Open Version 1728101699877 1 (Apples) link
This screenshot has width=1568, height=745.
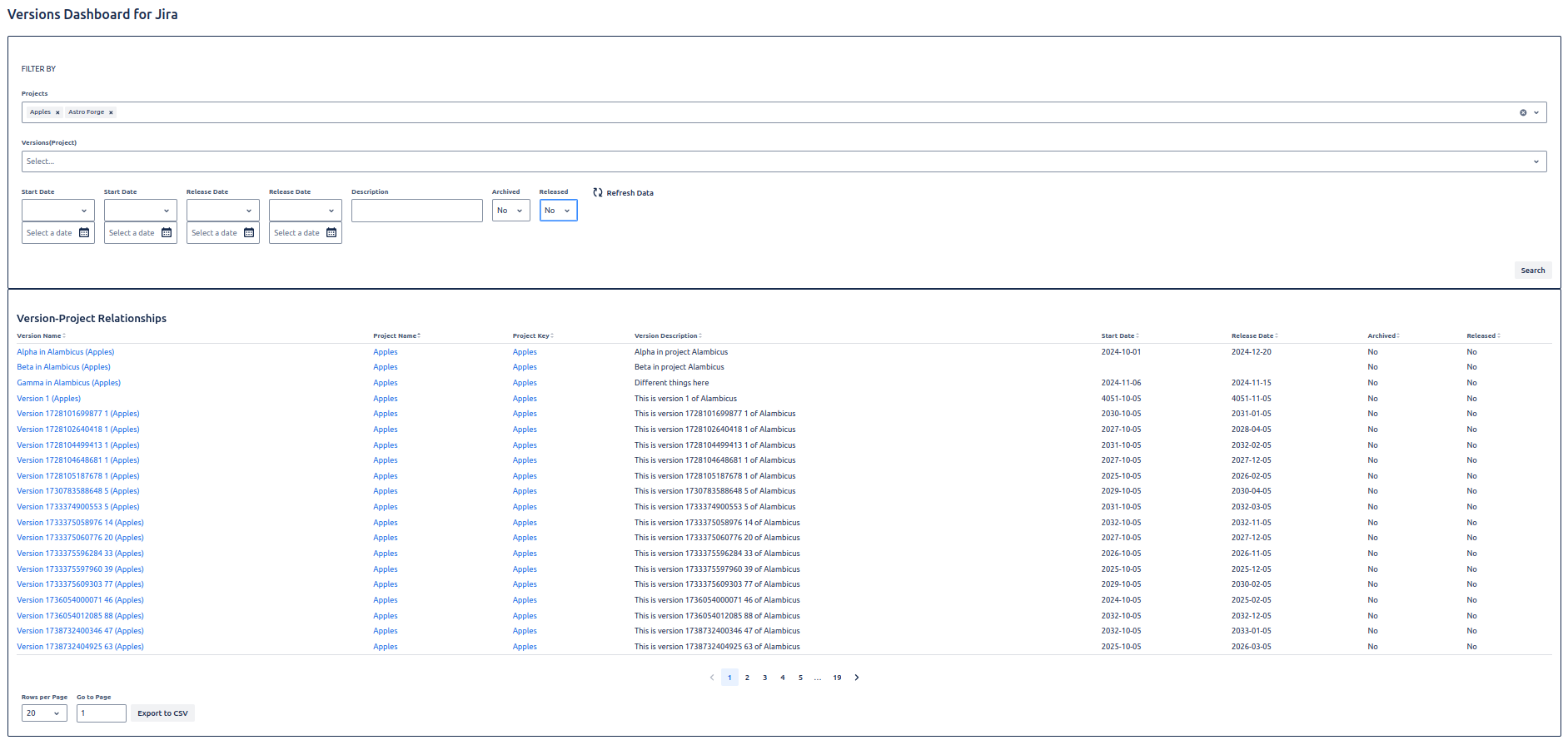click(x=78, y=414)
